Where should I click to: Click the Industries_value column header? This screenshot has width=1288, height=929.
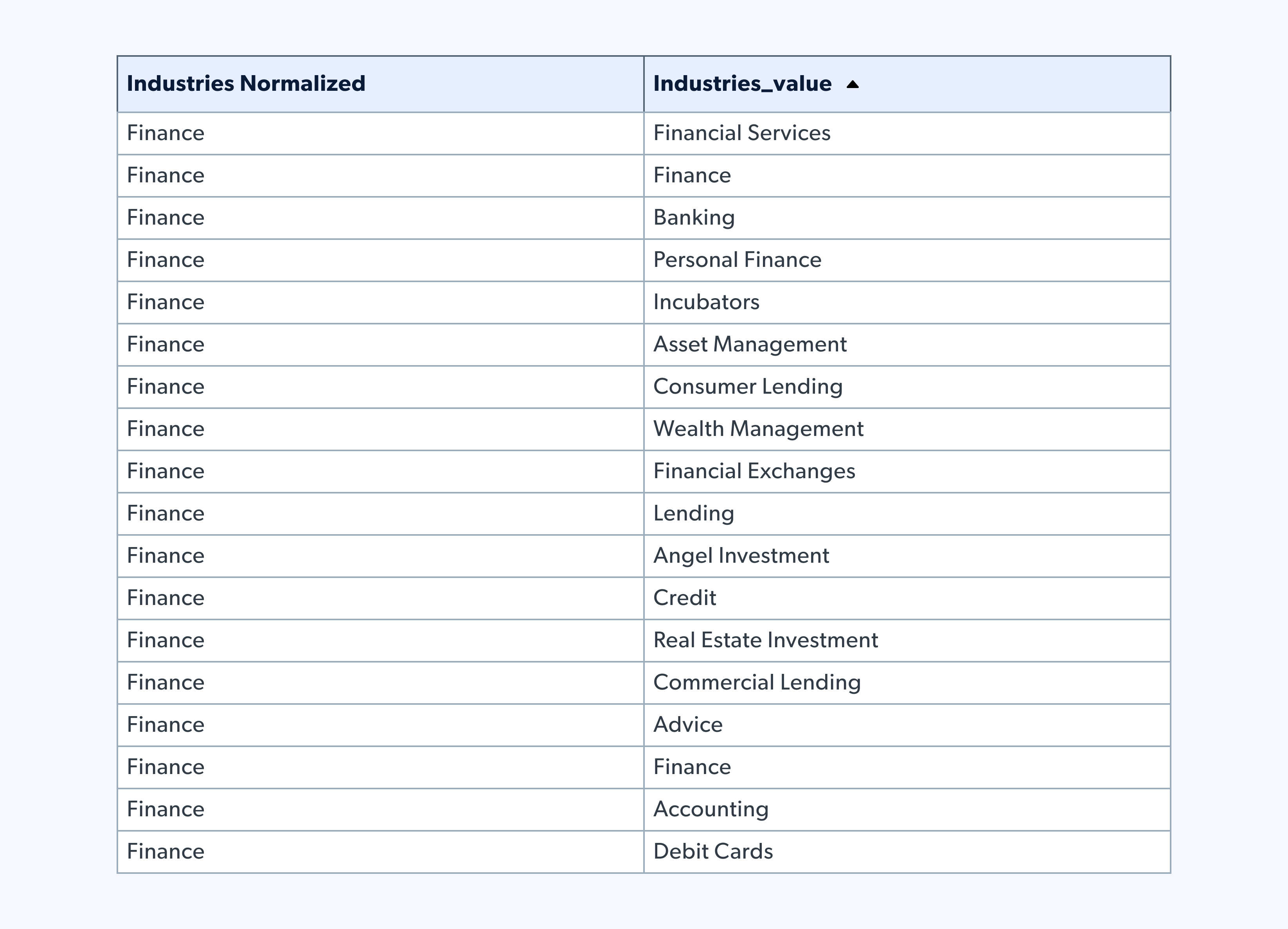pyautogui.click(x=742, y=83)
